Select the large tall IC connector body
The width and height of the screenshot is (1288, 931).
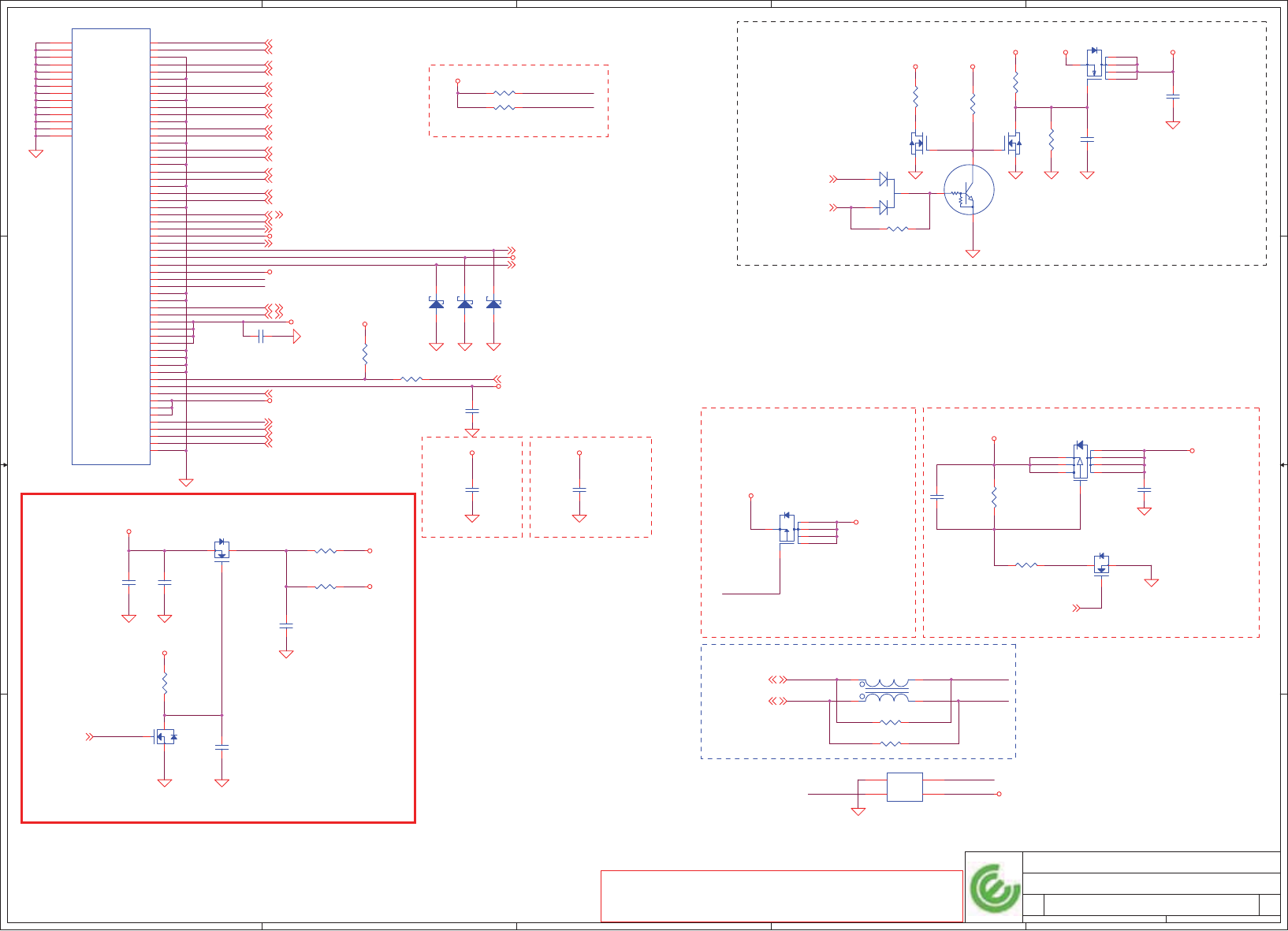(111, 247)
